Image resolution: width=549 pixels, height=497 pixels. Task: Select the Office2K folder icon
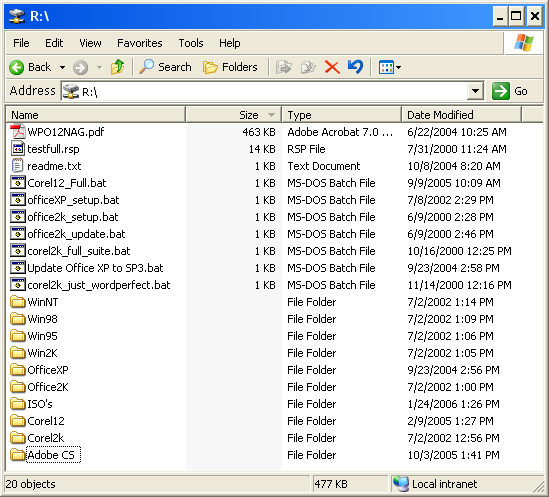[x=18, y=386]
